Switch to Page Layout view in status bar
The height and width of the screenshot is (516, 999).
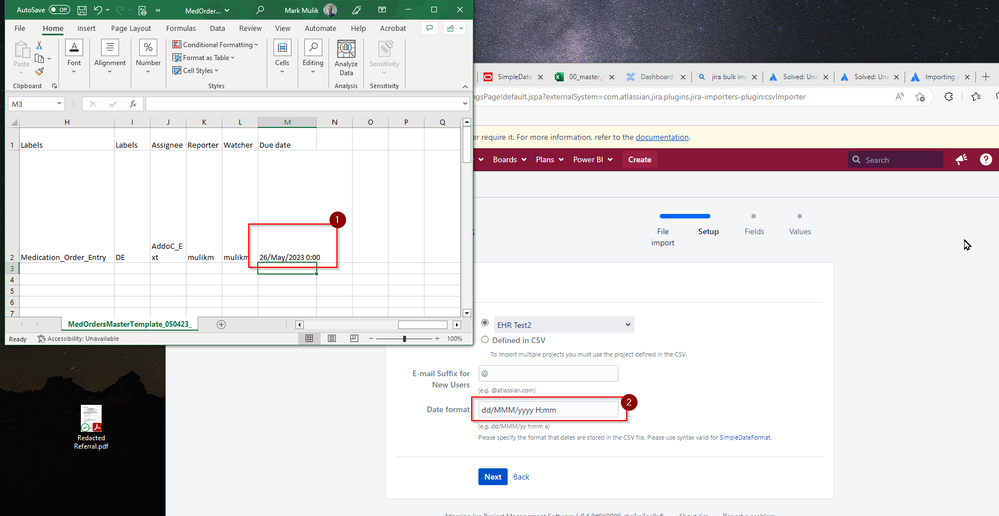(331, 339)
